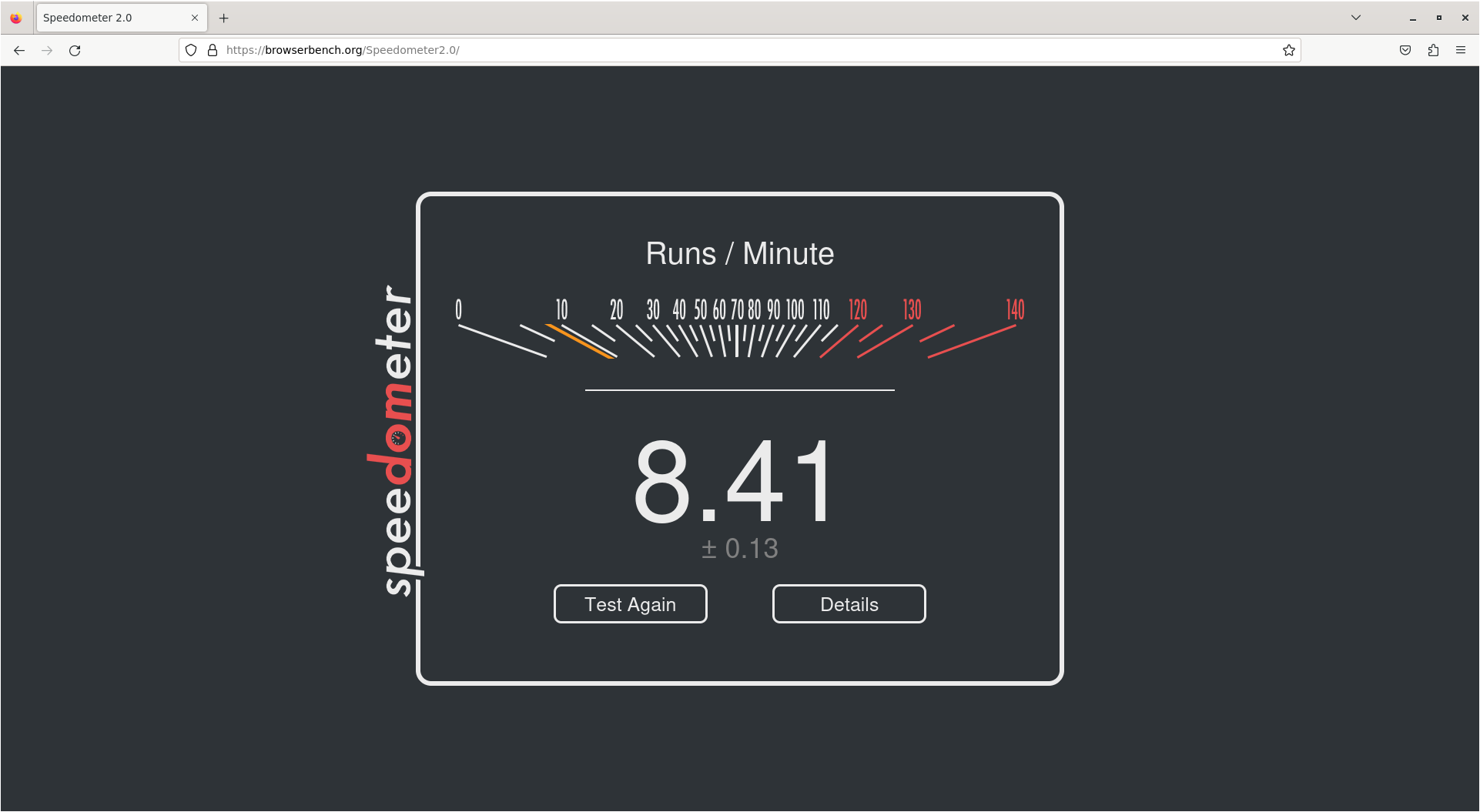
Task: Close the Speedometer 2.0 tab
Action: pyautogui.click(x=195, y=18)
